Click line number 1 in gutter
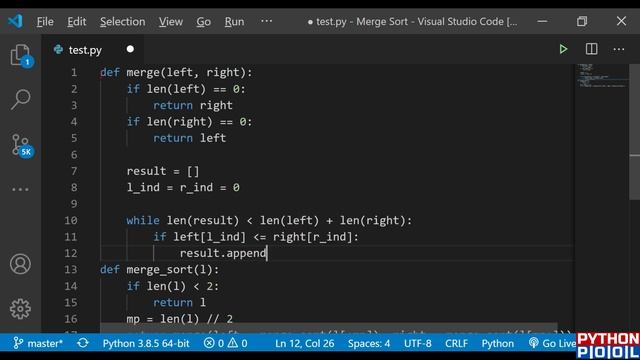 [74, 72]
